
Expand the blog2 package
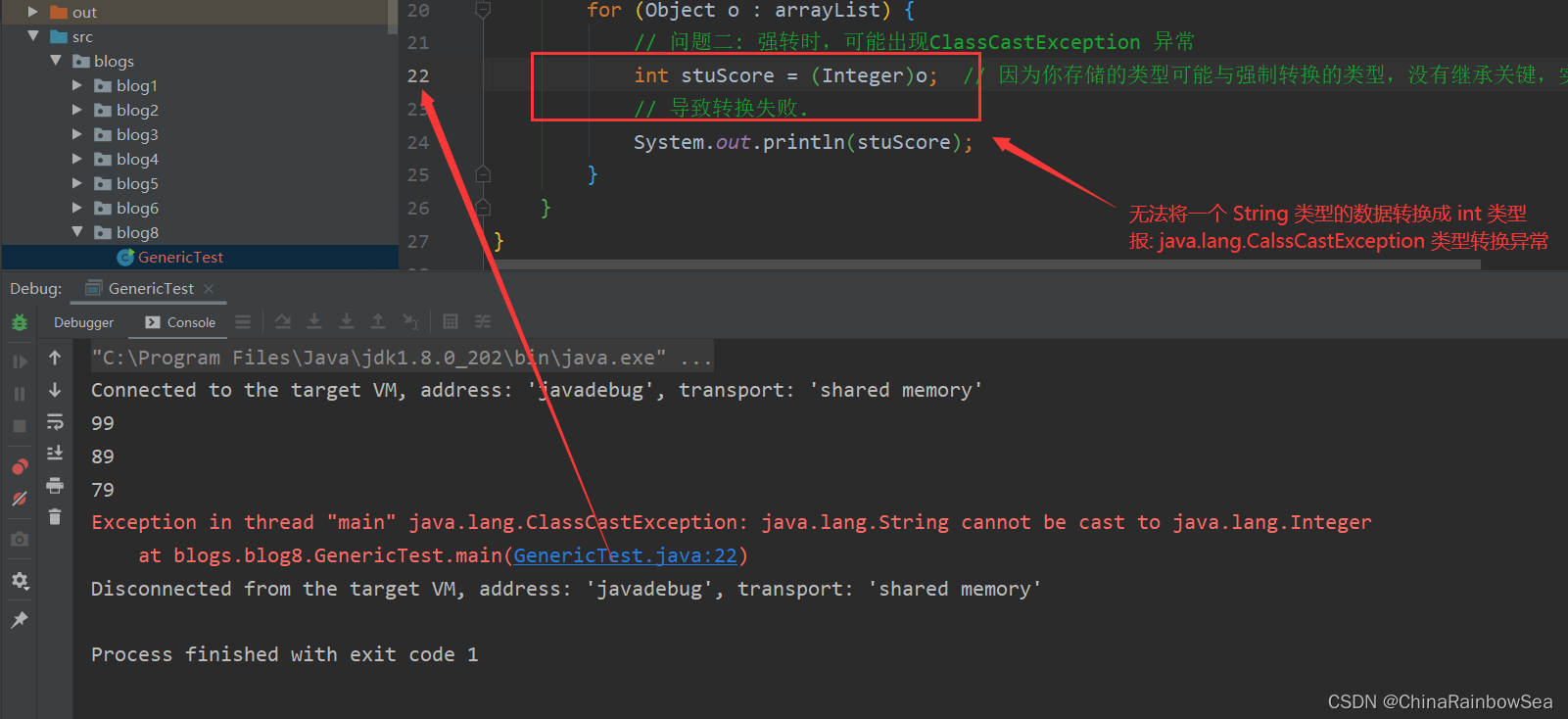click(77, 110)
